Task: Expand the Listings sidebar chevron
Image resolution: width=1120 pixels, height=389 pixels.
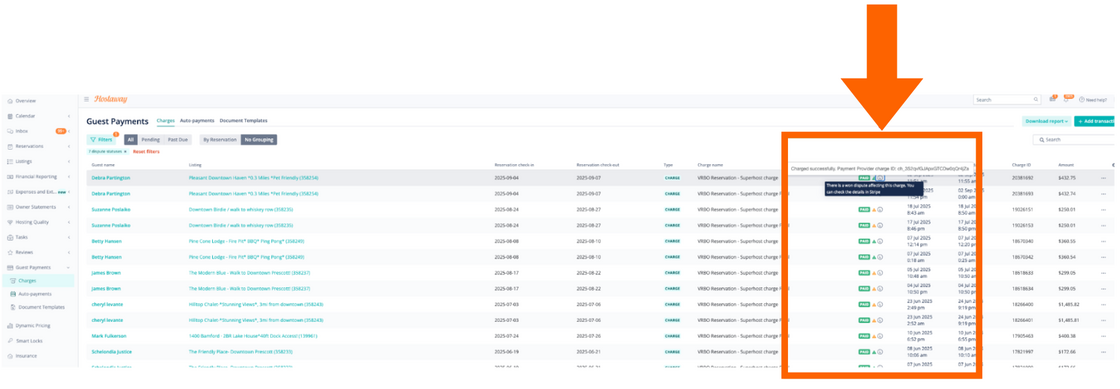Action: (69, 161)
